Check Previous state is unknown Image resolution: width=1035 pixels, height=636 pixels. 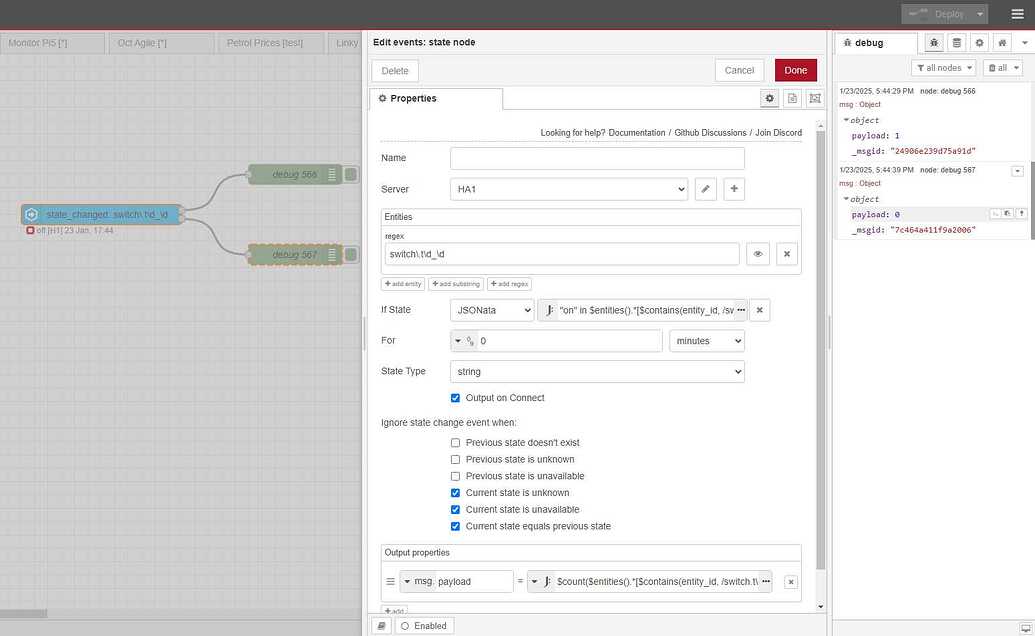[x=455, y=459]
